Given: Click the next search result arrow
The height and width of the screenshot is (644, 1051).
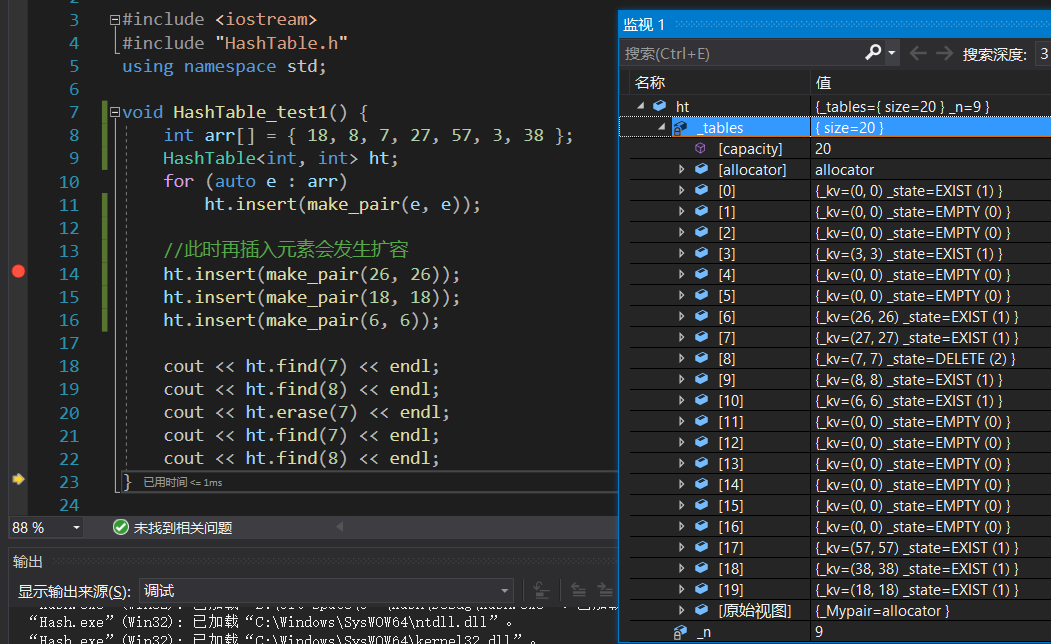Looking at the screenshot, I should click(944, 53).
